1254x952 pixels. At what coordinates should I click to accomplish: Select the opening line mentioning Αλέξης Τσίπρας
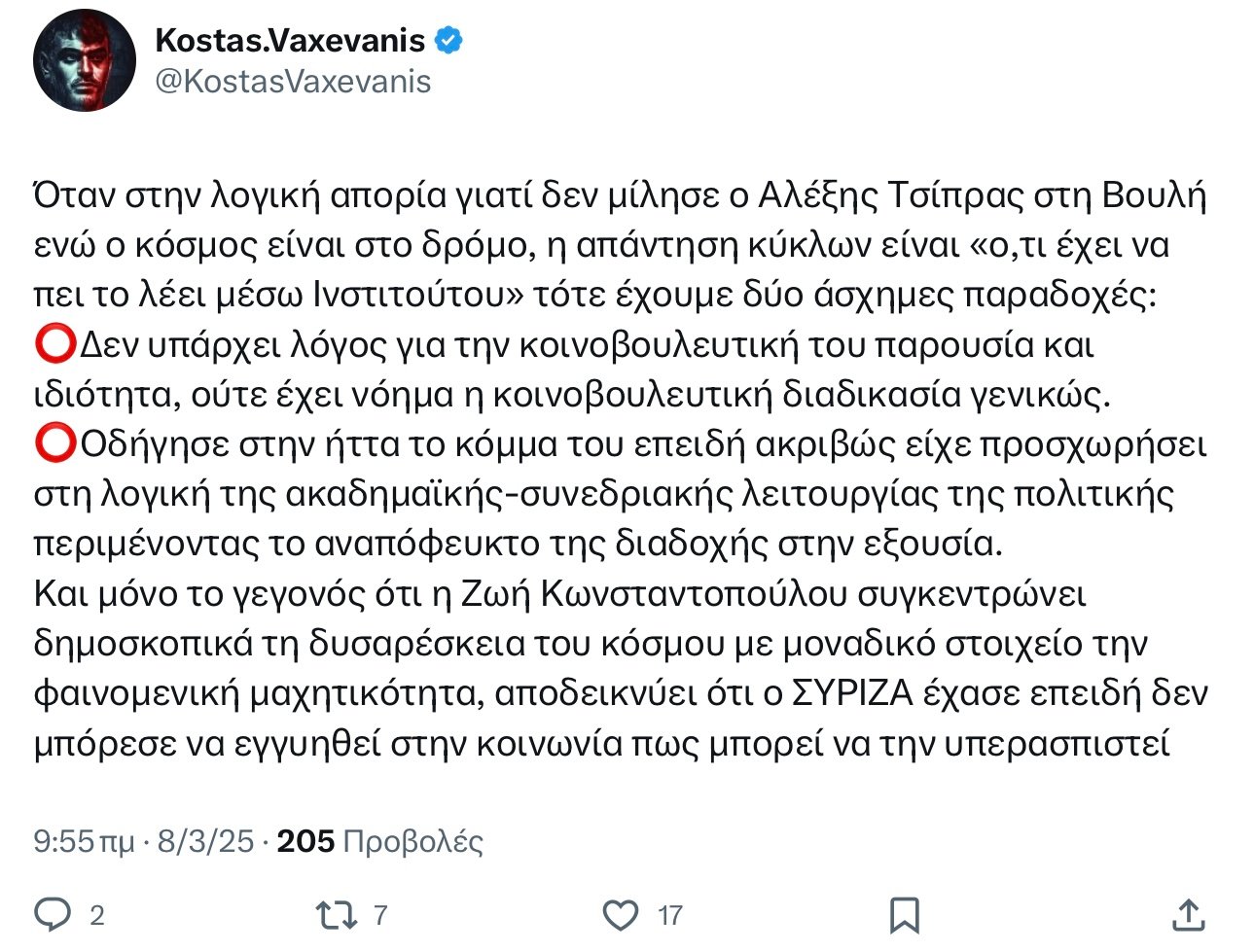point(620,195)
